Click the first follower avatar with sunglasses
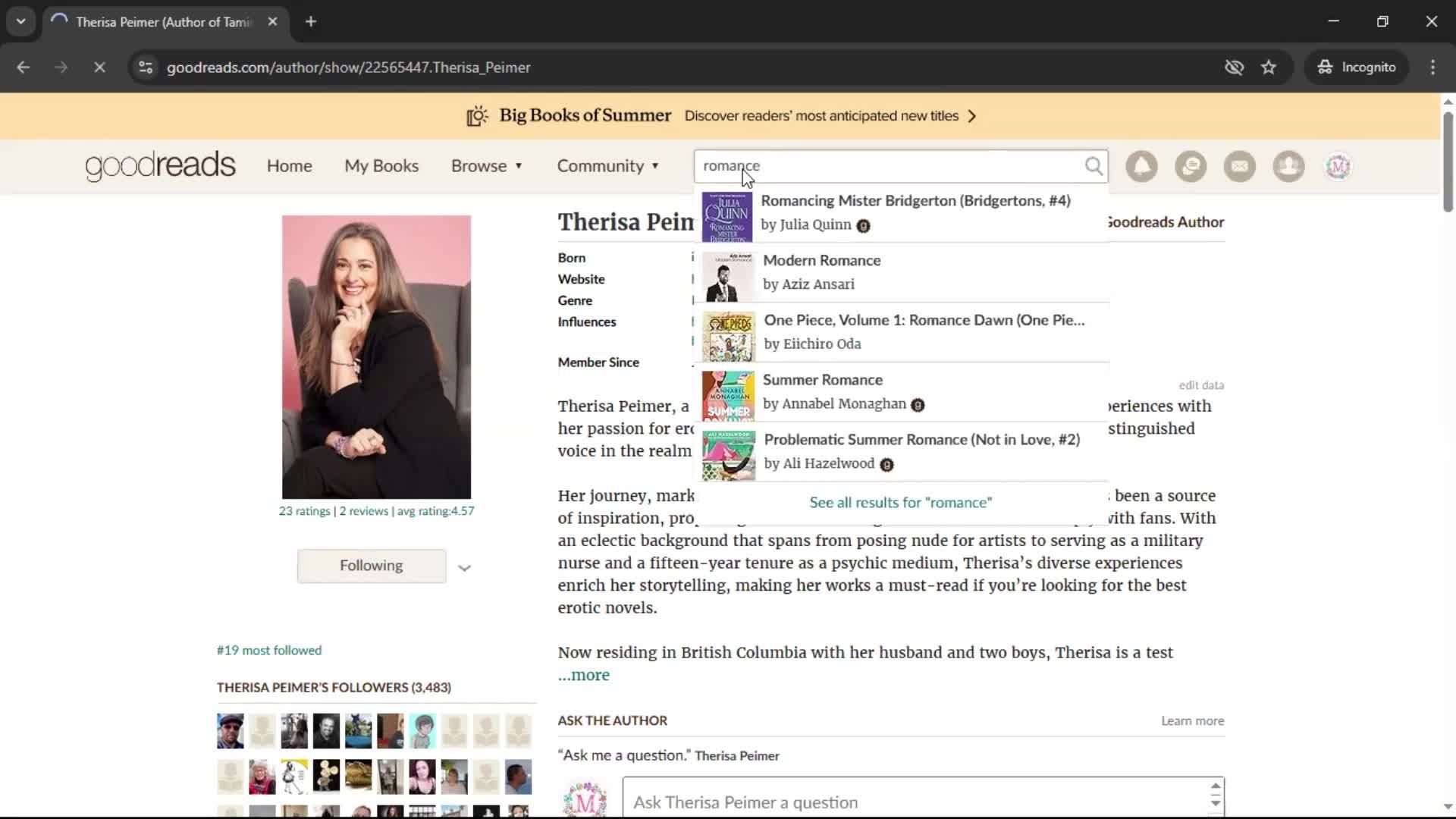This screenshot has width=1456, height=819. tap(231, 731)
